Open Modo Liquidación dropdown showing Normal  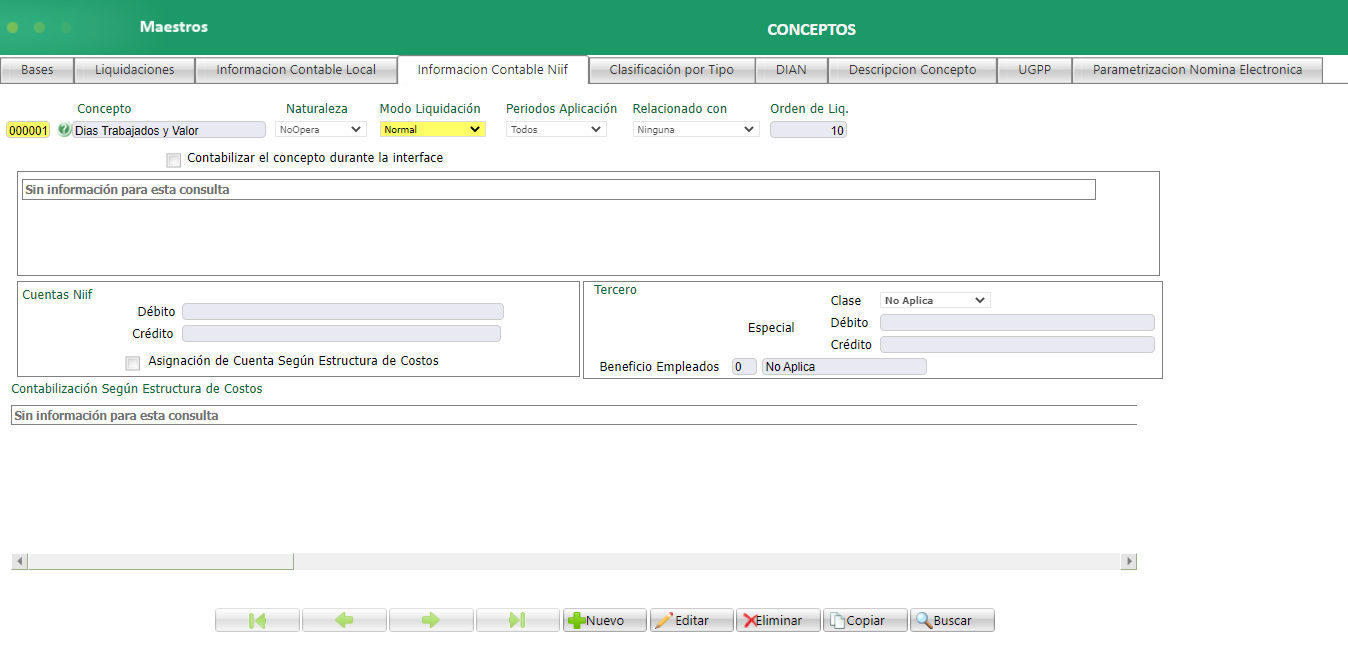[x=433, y=129]
